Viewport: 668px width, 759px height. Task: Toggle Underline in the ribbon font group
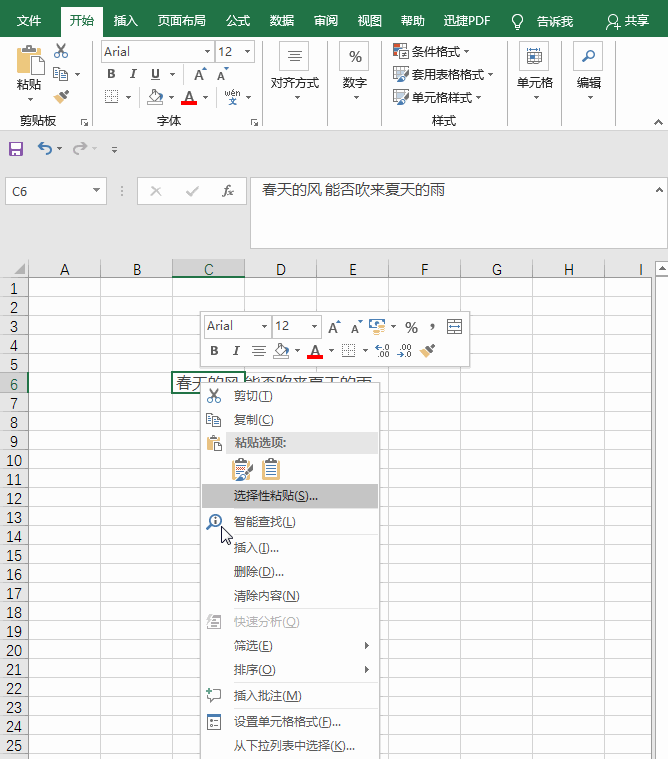click(156, 74)
